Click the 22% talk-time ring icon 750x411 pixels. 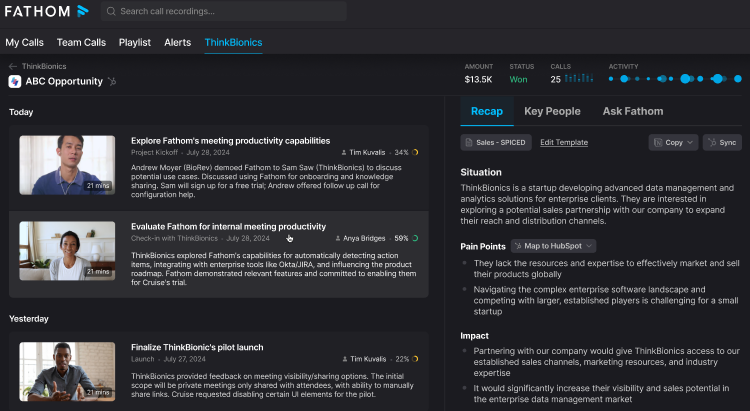click(x=415, y=359)
